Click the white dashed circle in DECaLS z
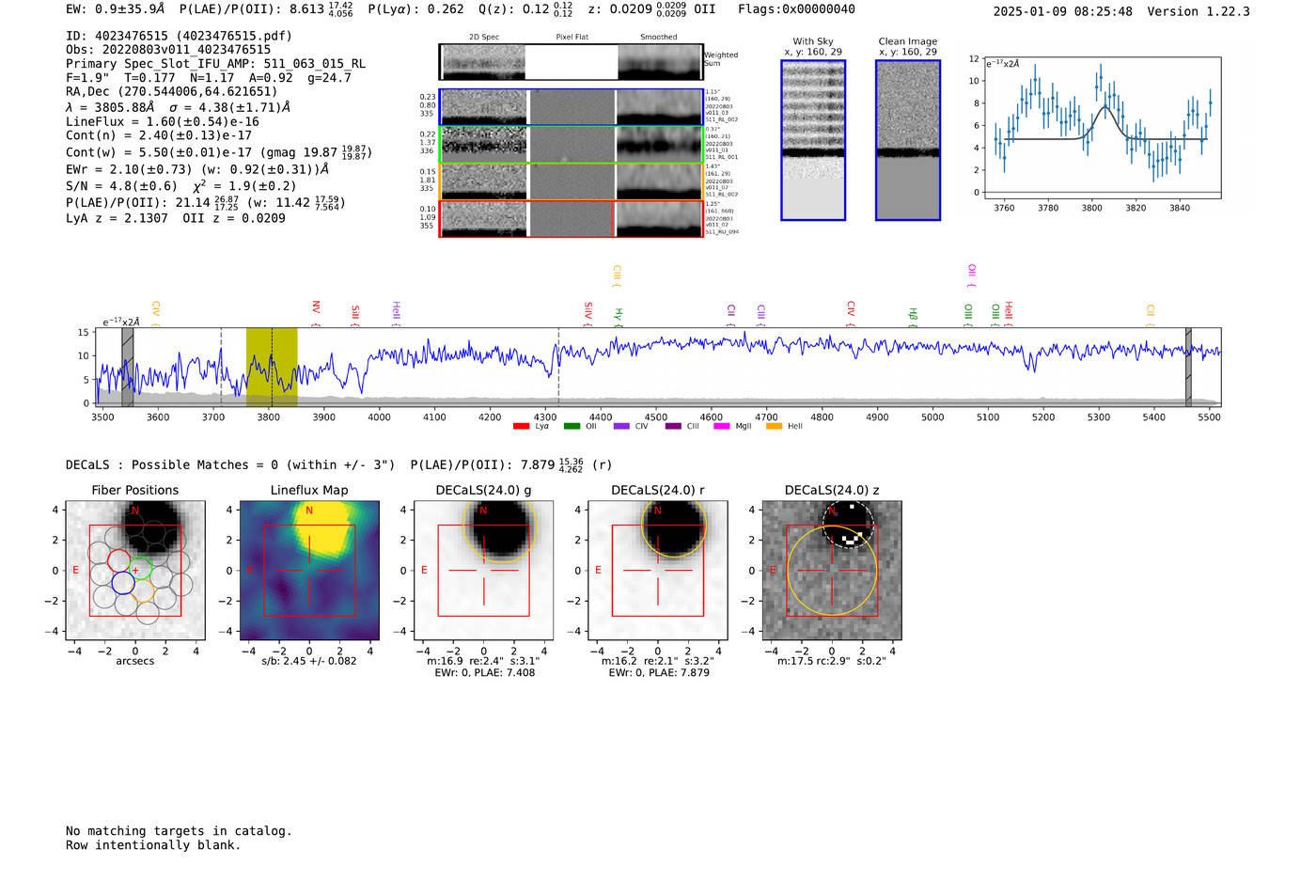 click(848, 525)
